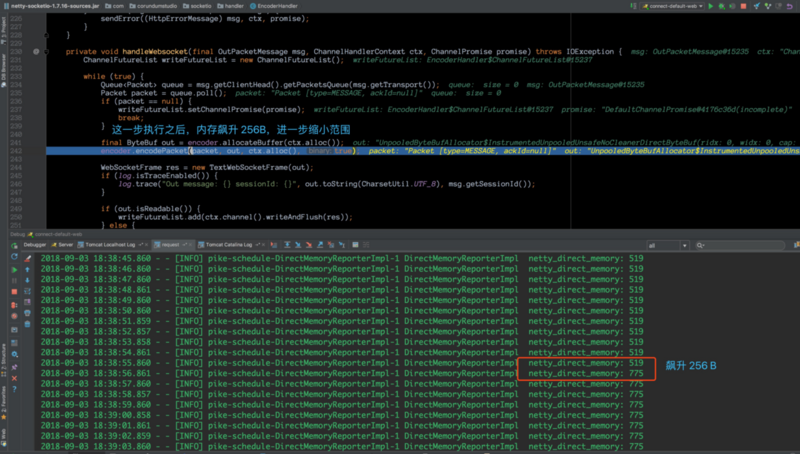
Task: Click netty-socketio-1.7.16-sources.jar breadcrumb
Action: (x=51, y=6)
